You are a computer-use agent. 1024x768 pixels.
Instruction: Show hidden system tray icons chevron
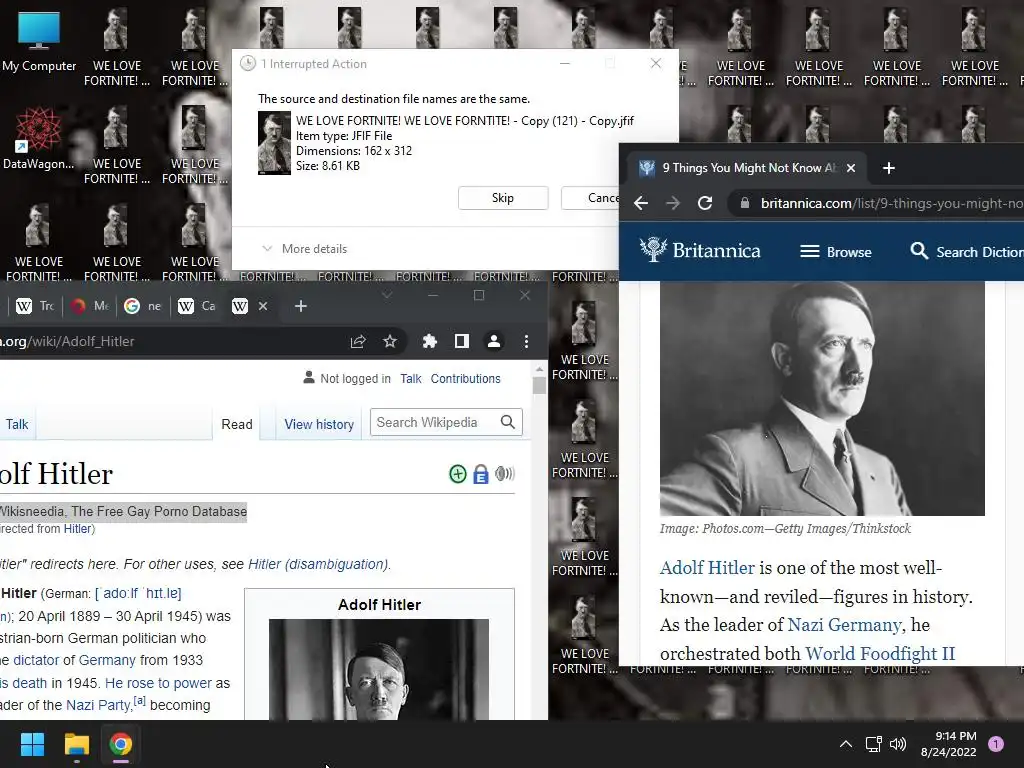coord(846,744)
